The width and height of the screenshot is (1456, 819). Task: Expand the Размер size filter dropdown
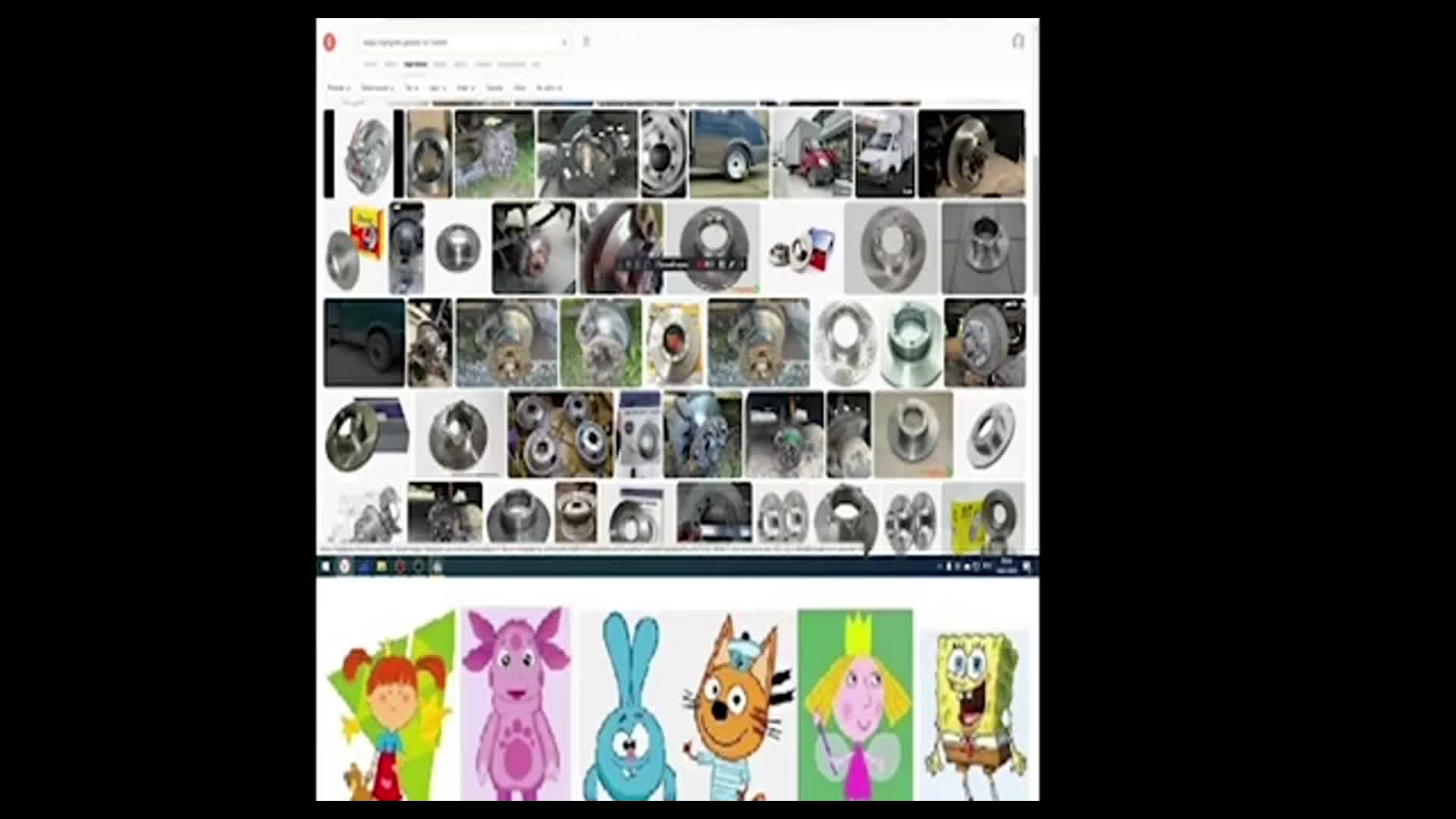[x=338, y=88]
